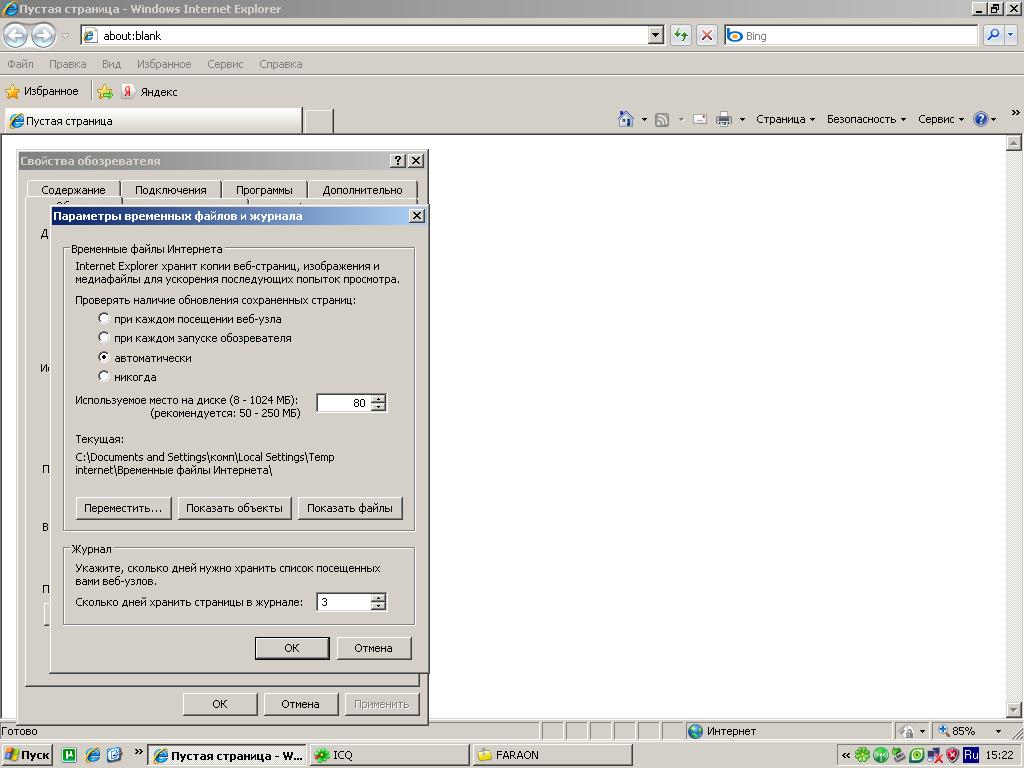Image resolution: width=1024 pixels, height=768 pixels.
Task: Click the Internet zone globe icon
Action: point(696,731)
